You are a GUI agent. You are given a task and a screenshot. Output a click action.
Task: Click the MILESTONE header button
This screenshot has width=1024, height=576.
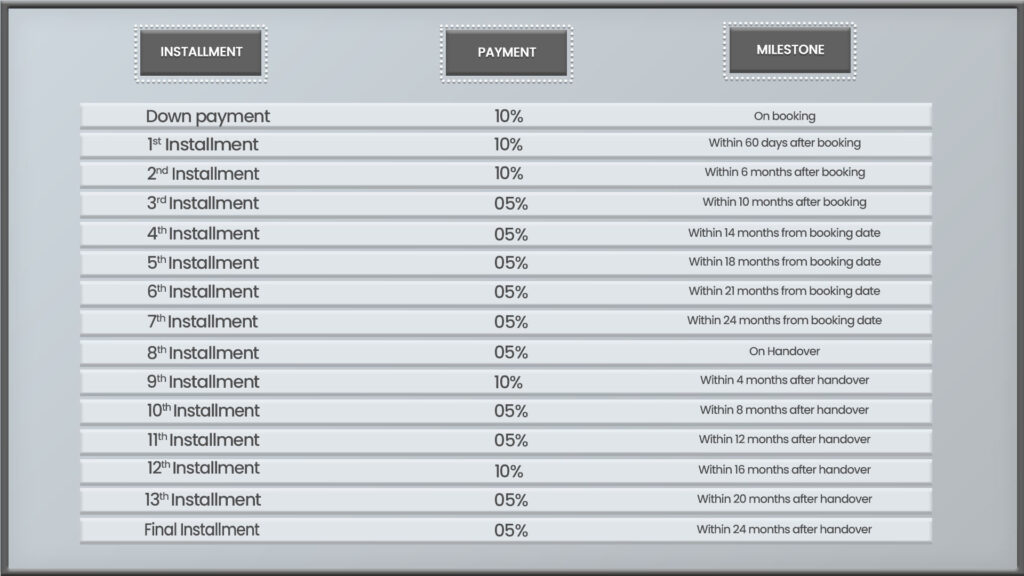[x=790, y=51]
